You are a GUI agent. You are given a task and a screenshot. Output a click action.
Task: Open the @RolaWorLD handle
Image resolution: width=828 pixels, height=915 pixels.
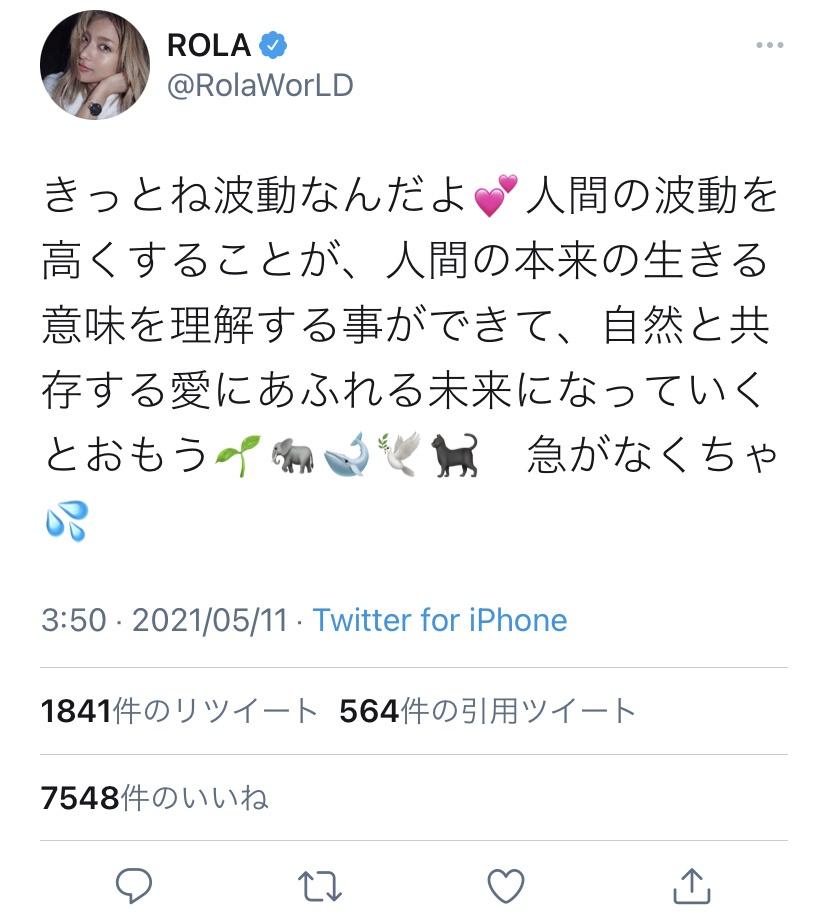pyautogui.click(x=260, y=85)
